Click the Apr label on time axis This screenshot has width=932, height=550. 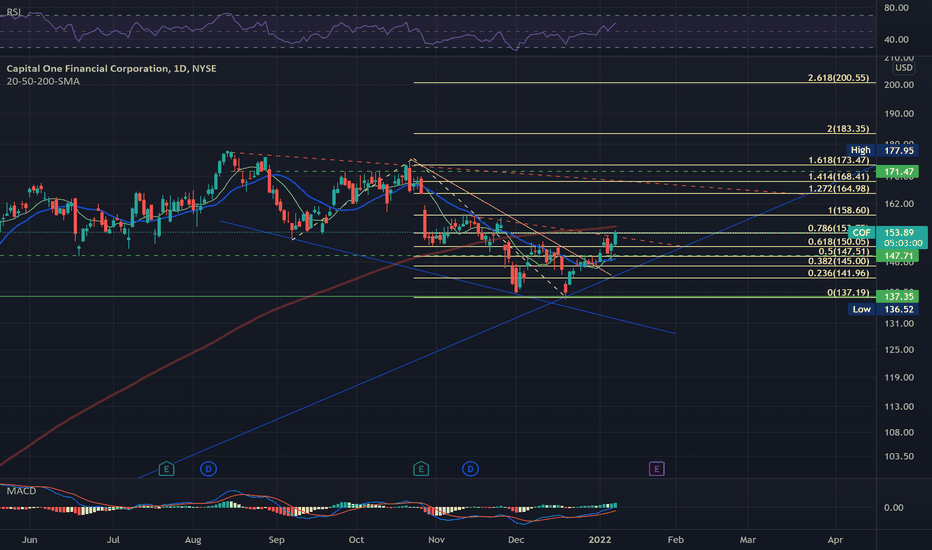coord(835,540)
